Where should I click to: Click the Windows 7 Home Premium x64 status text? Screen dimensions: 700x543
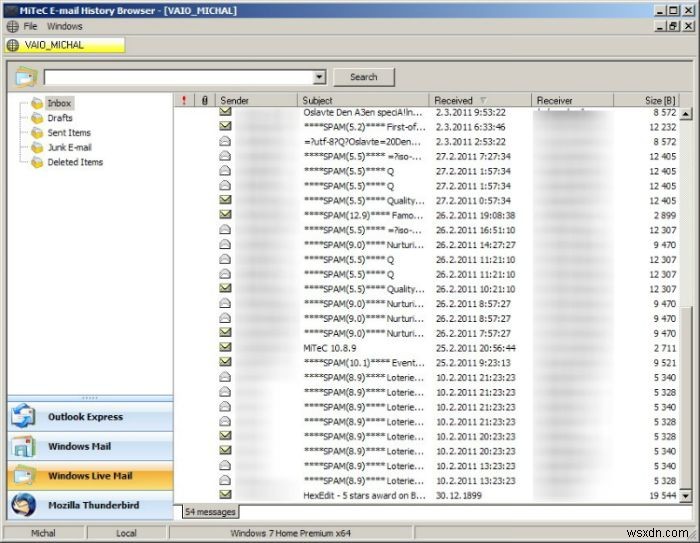point(291,533)
